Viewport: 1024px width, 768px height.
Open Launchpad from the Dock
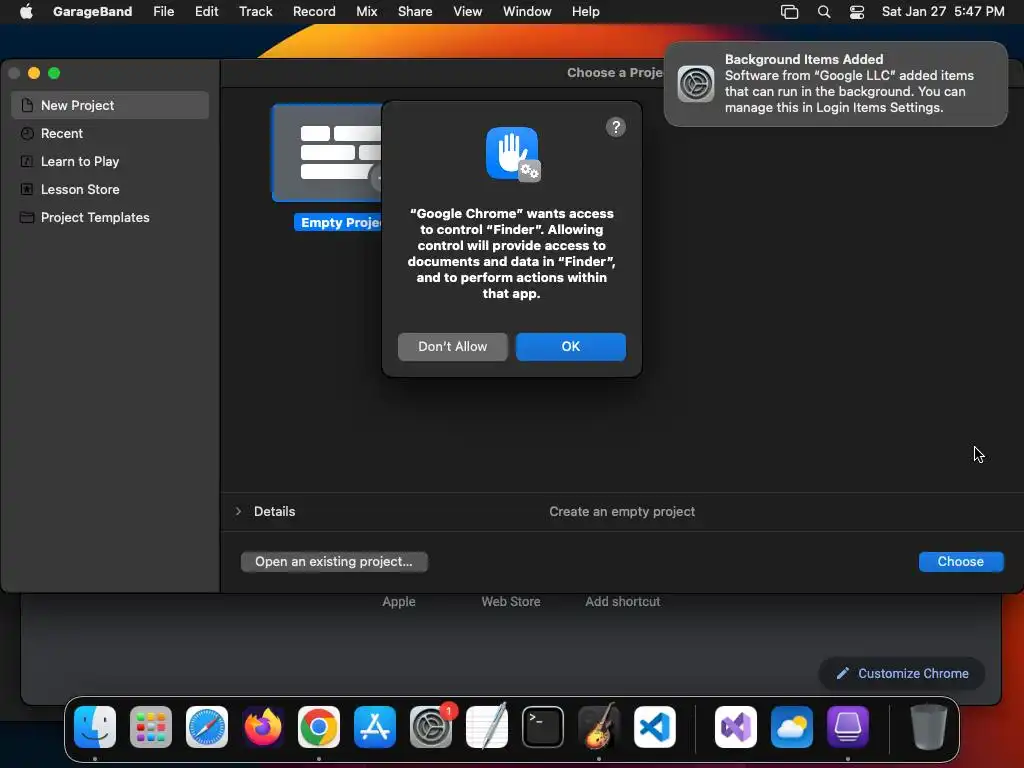pyautogui.click(x=151, y=727)
